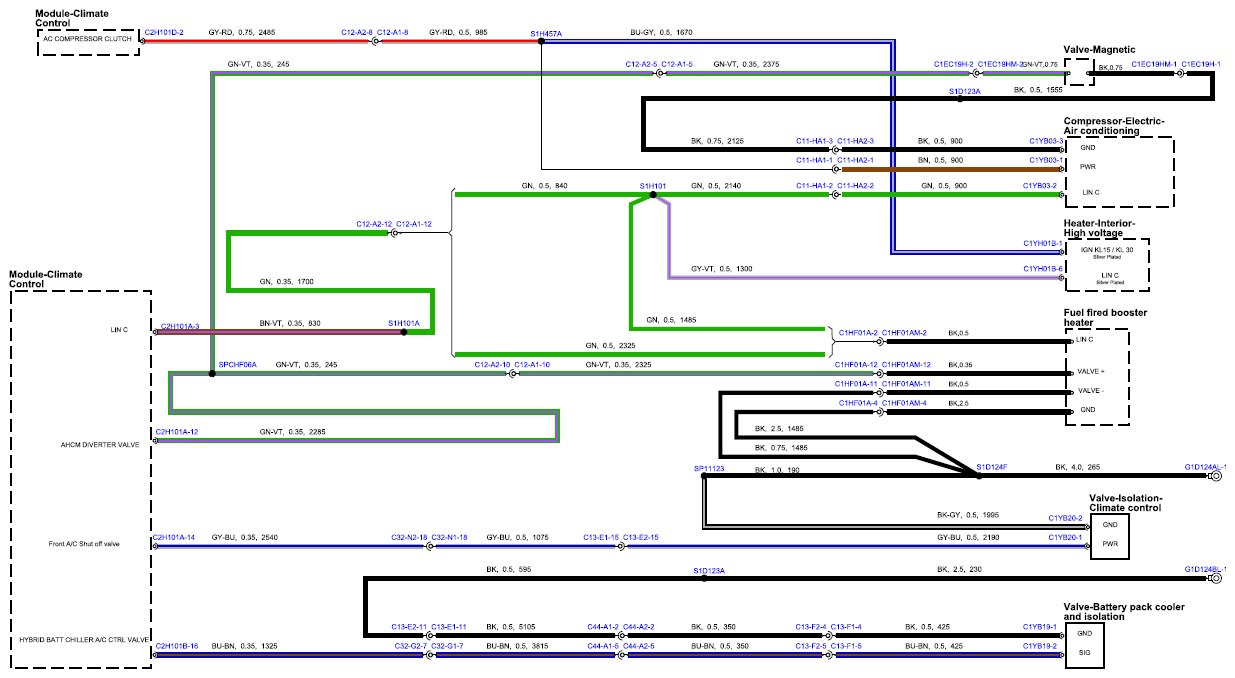This screenshot has height=678, width=1235.
Task: Select splice label SPCHF06A
Action: click(x=238, y=365)
